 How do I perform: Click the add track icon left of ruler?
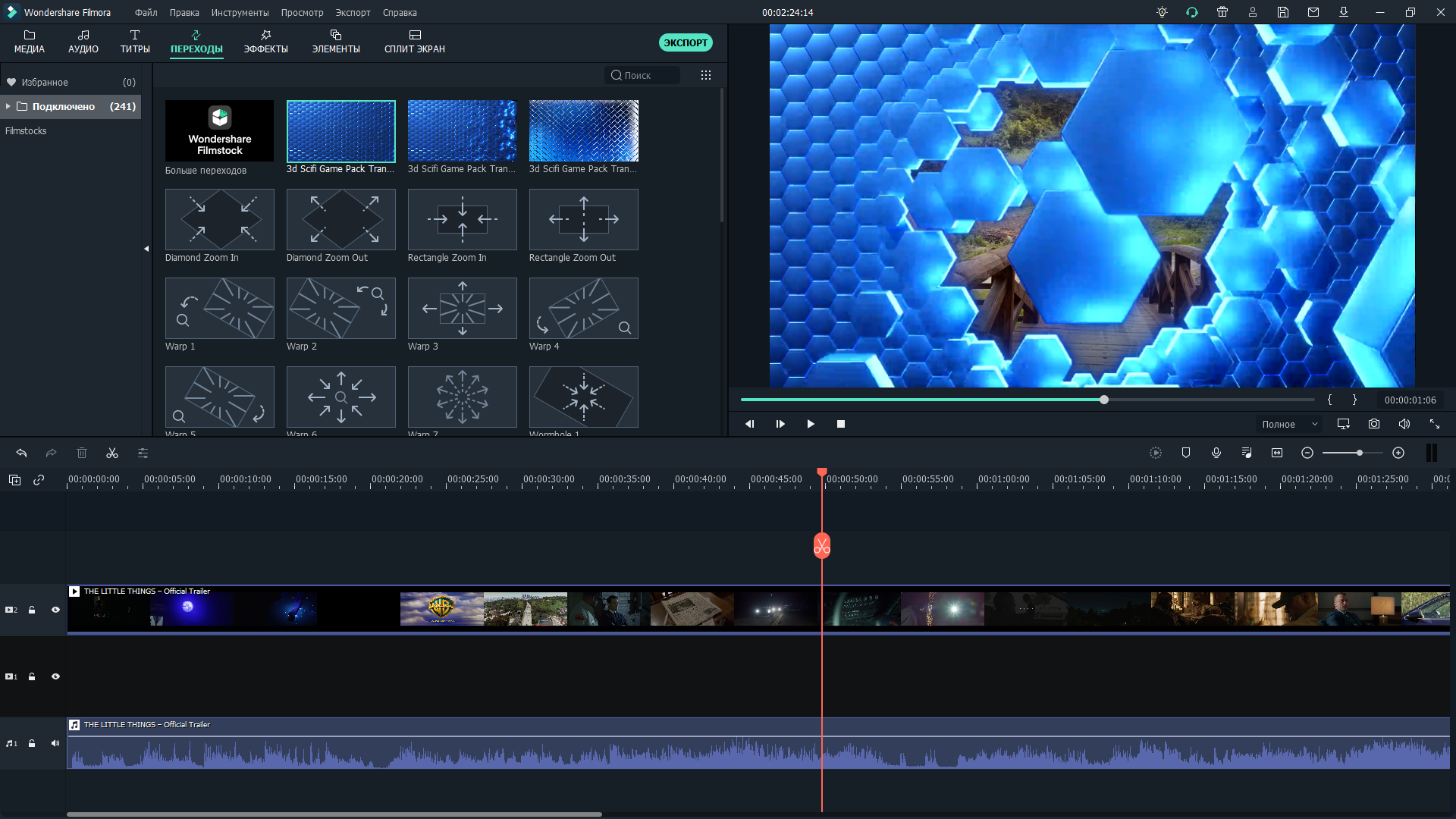[x=14, y=479]
